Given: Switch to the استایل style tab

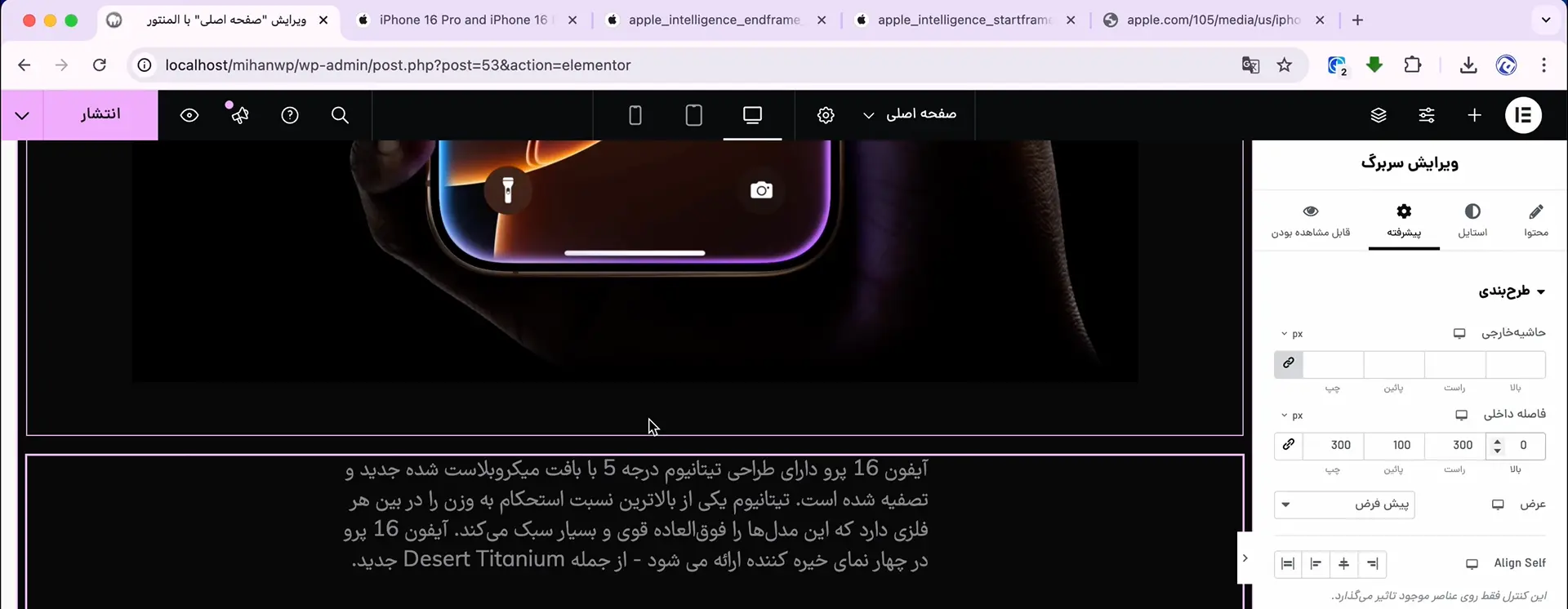Looking at the screenshot, I should pyautogui.click(x=1472, y=220).
